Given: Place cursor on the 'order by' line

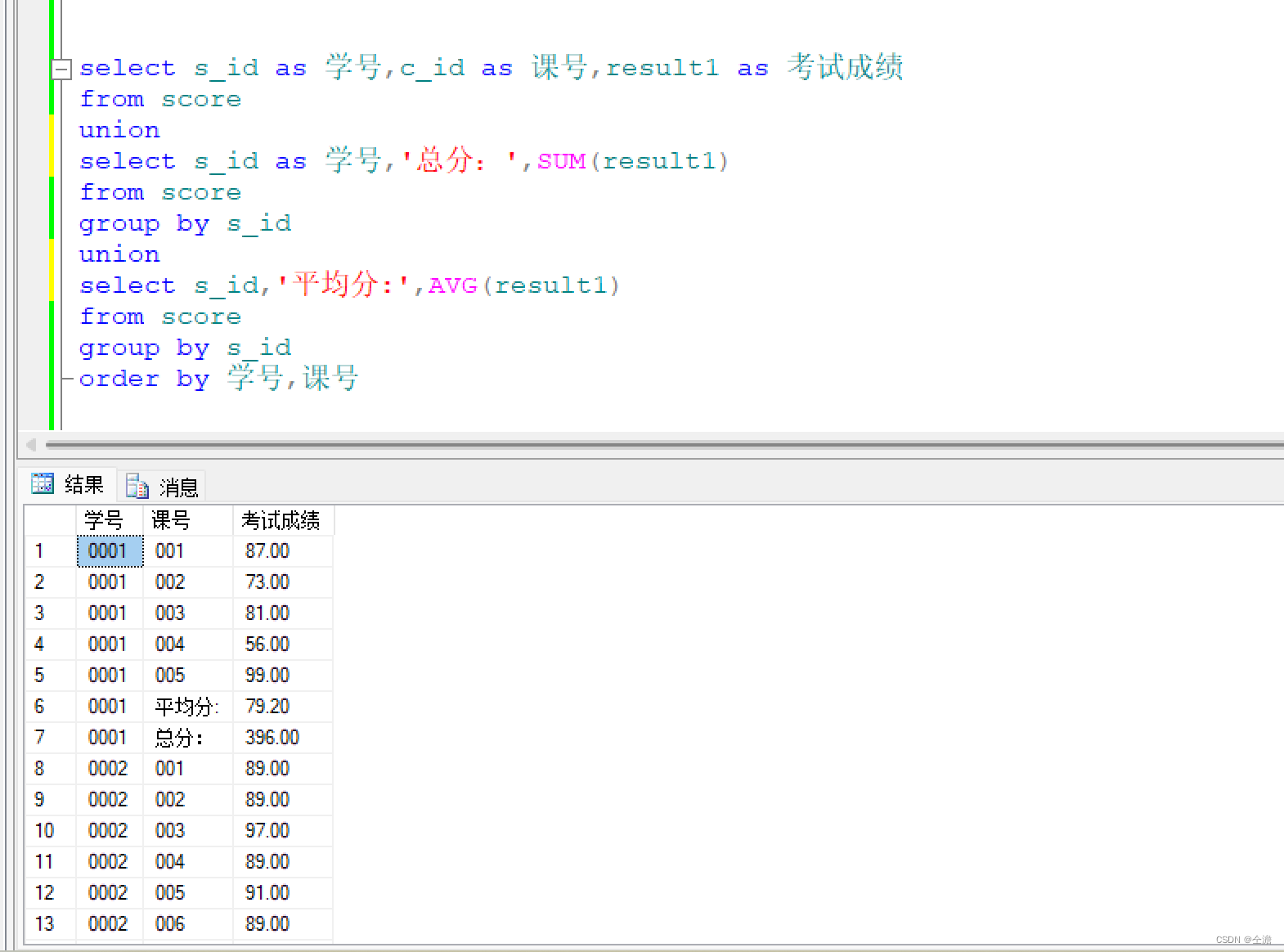Looking at the screenshot, I should 218,379.
